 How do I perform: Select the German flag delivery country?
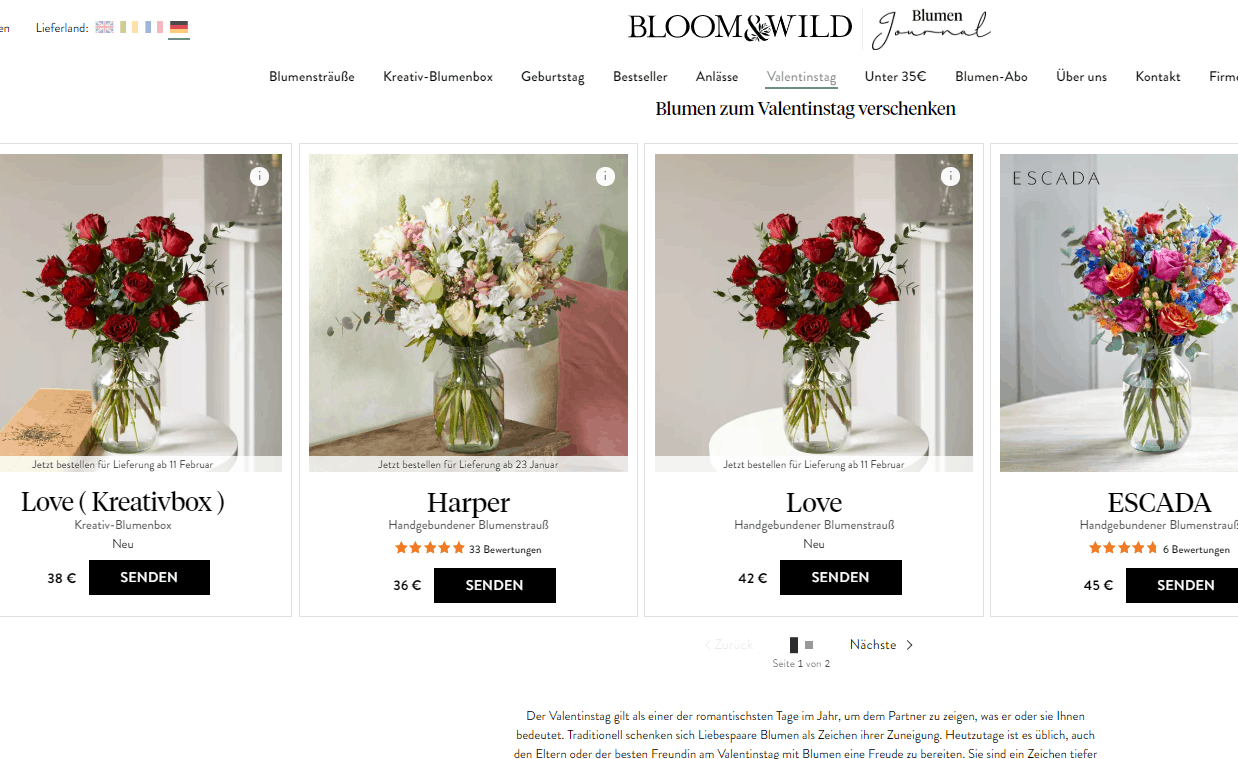(179, 27)
